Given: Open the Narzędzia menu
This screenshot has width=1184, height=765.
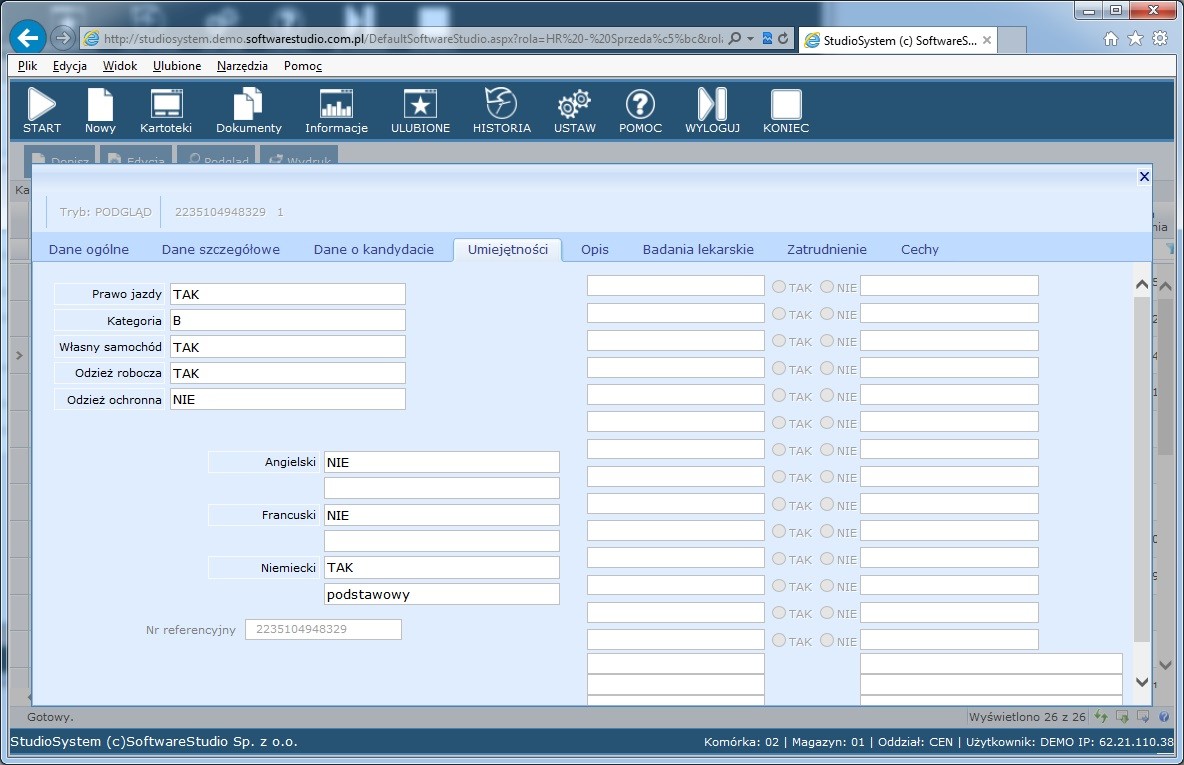Looking at the screenshot, I should [242, 66].
